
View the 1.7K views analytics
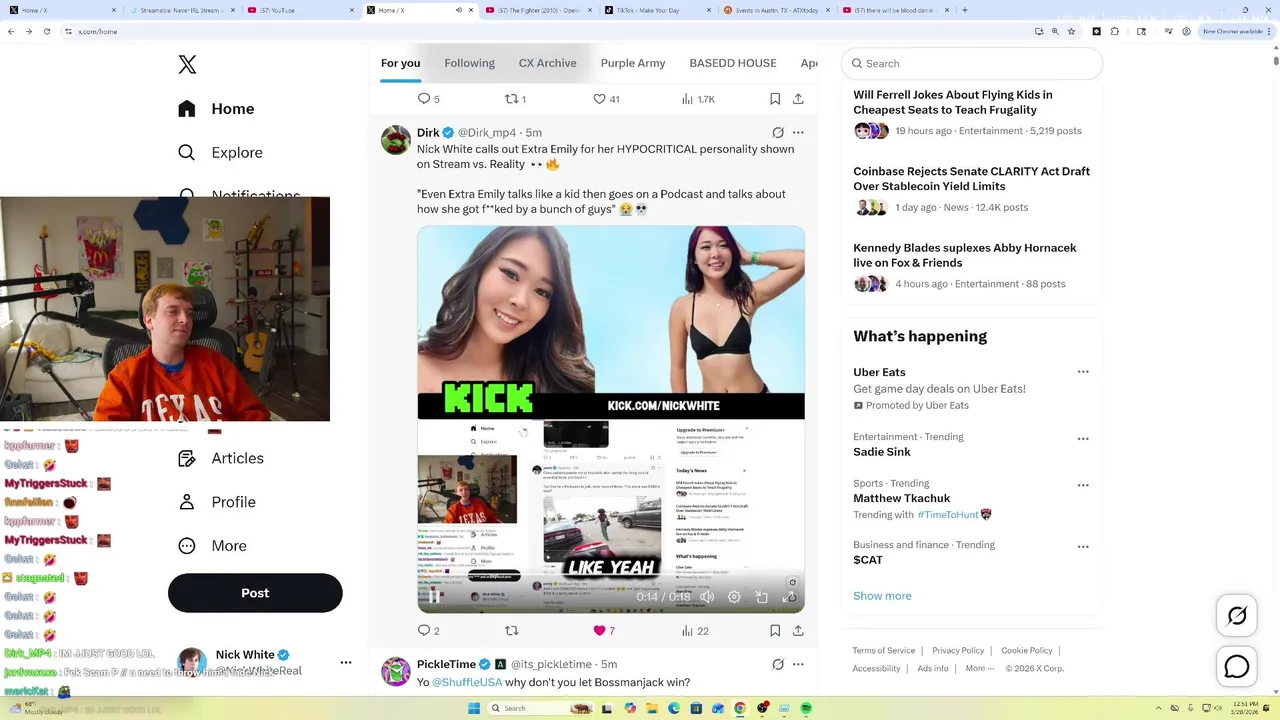tap(698, 99)
